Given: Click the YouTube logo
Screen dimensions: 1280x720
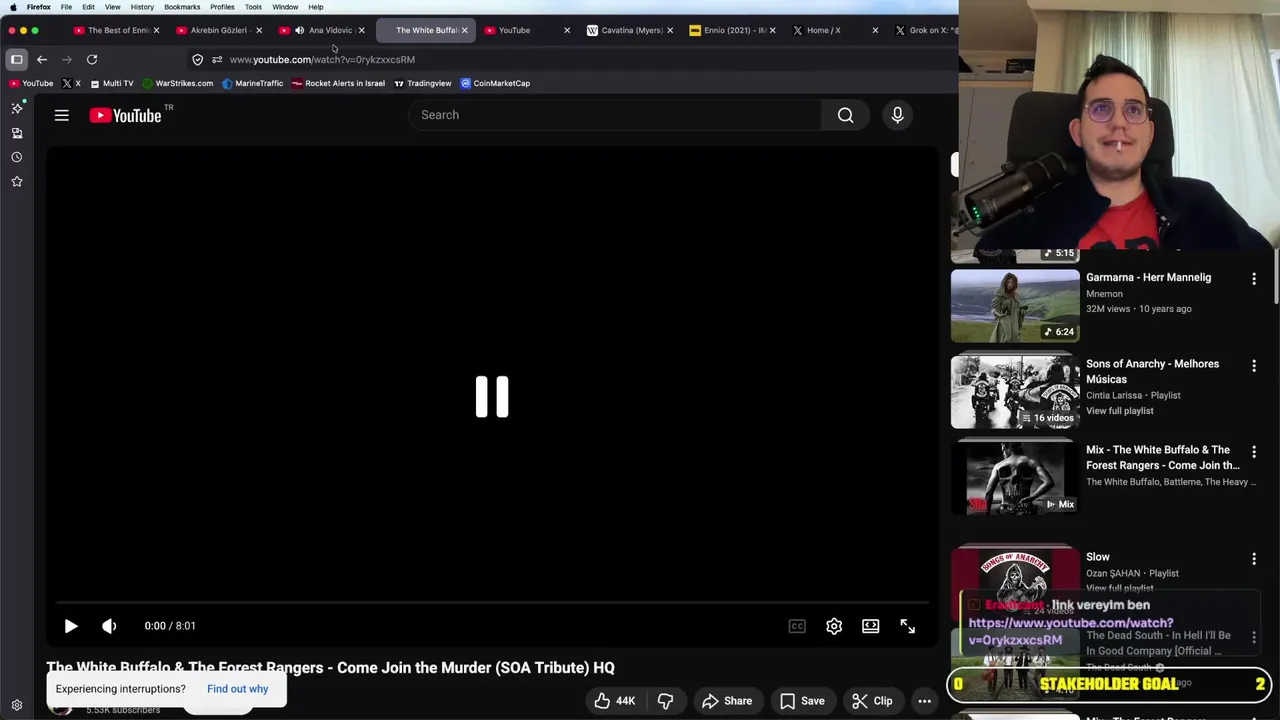Looking at the screenshot, I should coord(125,115).
